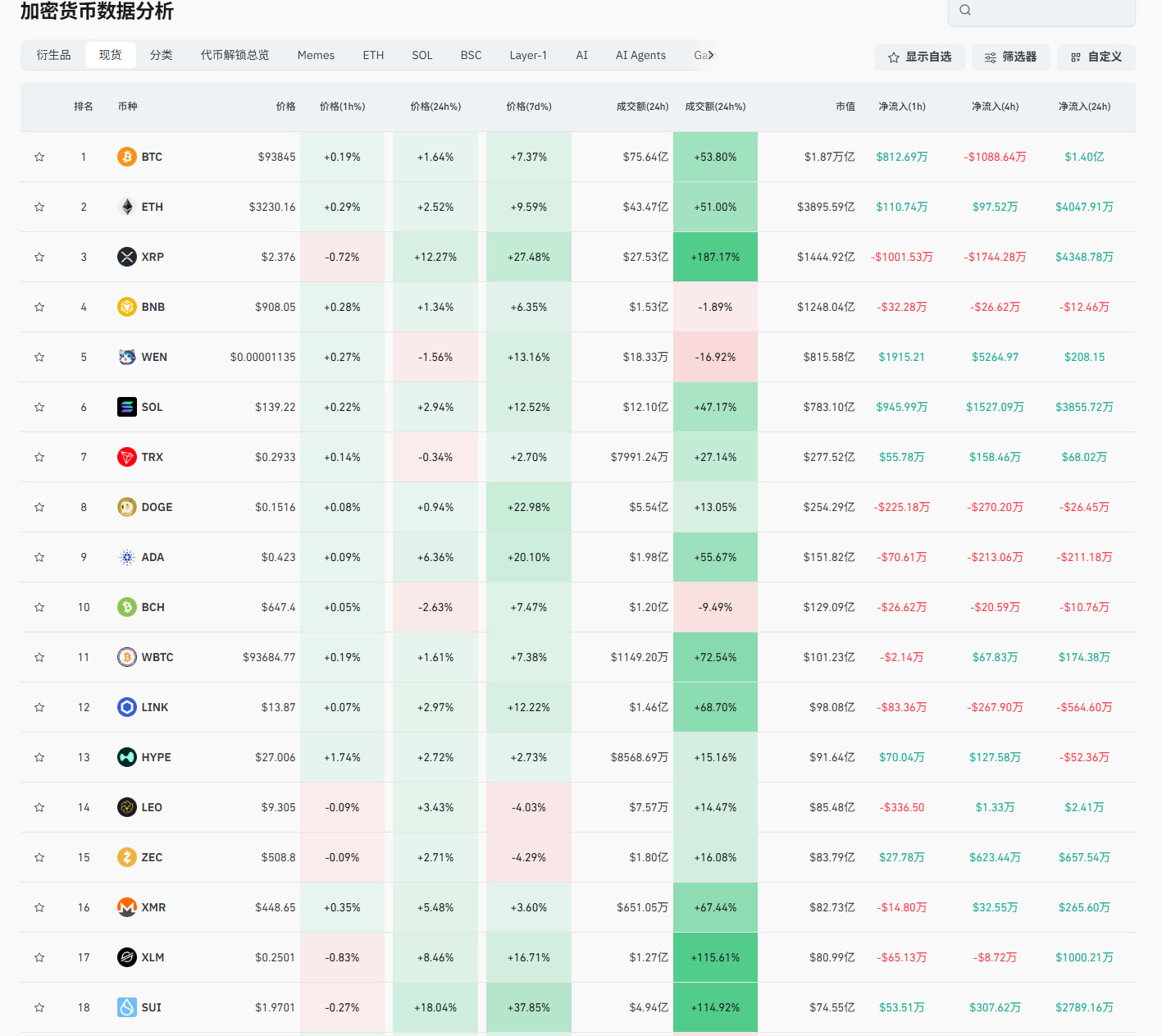Screen dimensions: 1162x1036
Task: Click the Chainlink LINK icon
Action: click(x=126, y=707)
